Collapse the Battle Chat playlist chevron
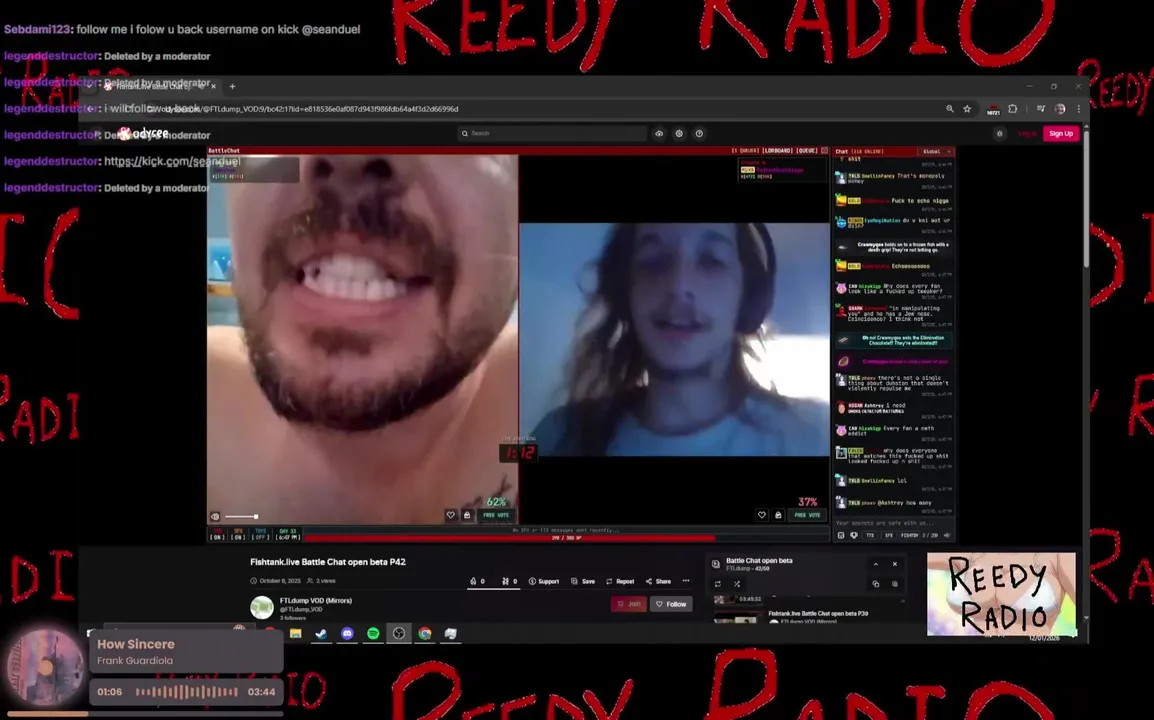 876,564
